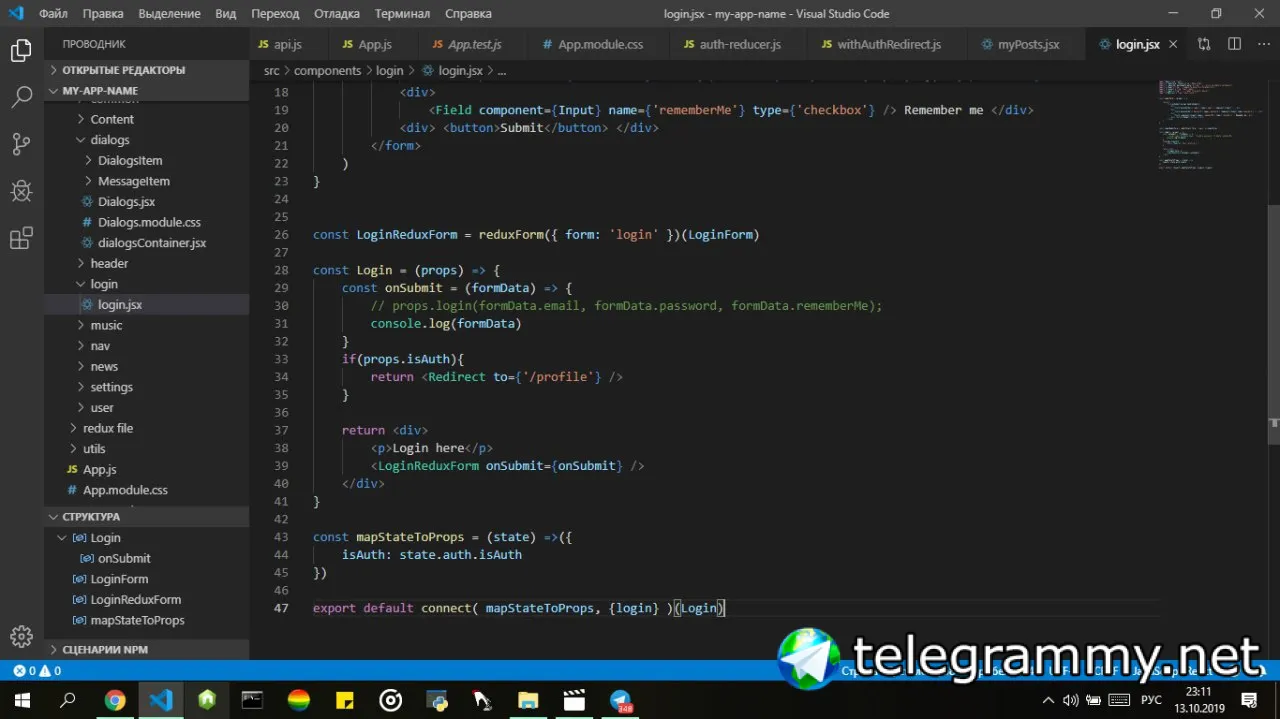Open the Manage gear menu
The width and height of the screenshot is (1280, 719).
21,636
